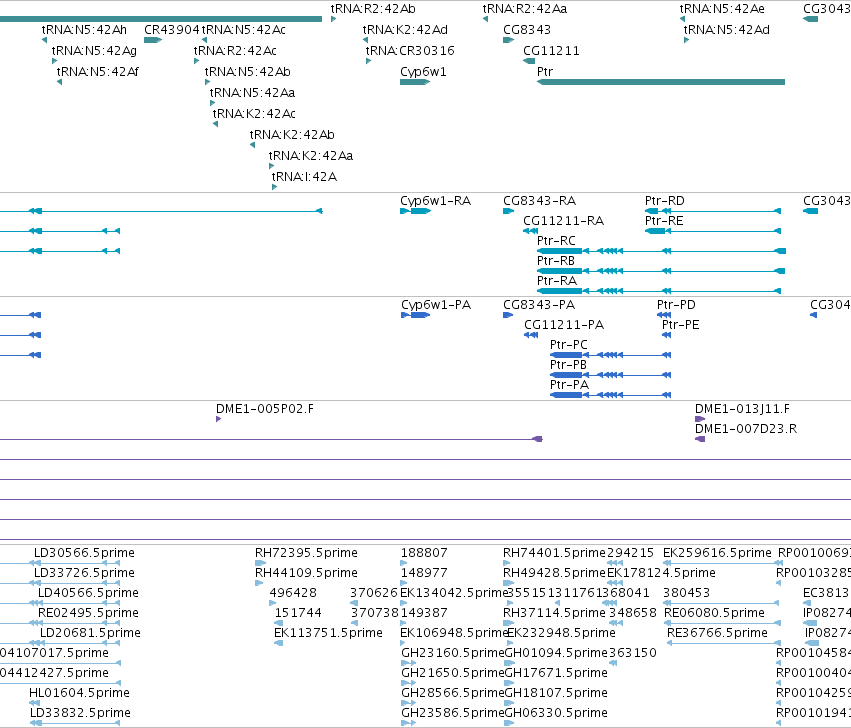Click the RH74401.5prime EST label
This screenshot has width=851, height=728.
coord(554,553)
